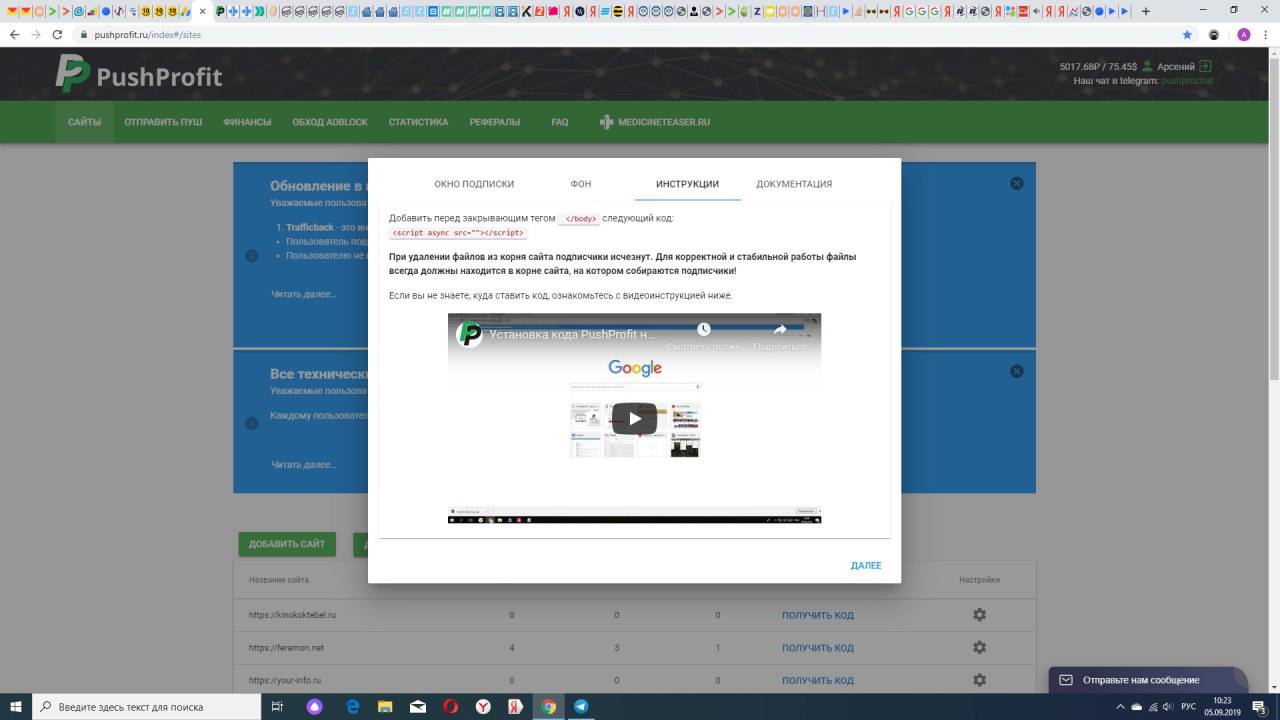Open the MEDICINETEASER.RU link
This screenshot has width=1280, height=720.
(x=655, y=122)
